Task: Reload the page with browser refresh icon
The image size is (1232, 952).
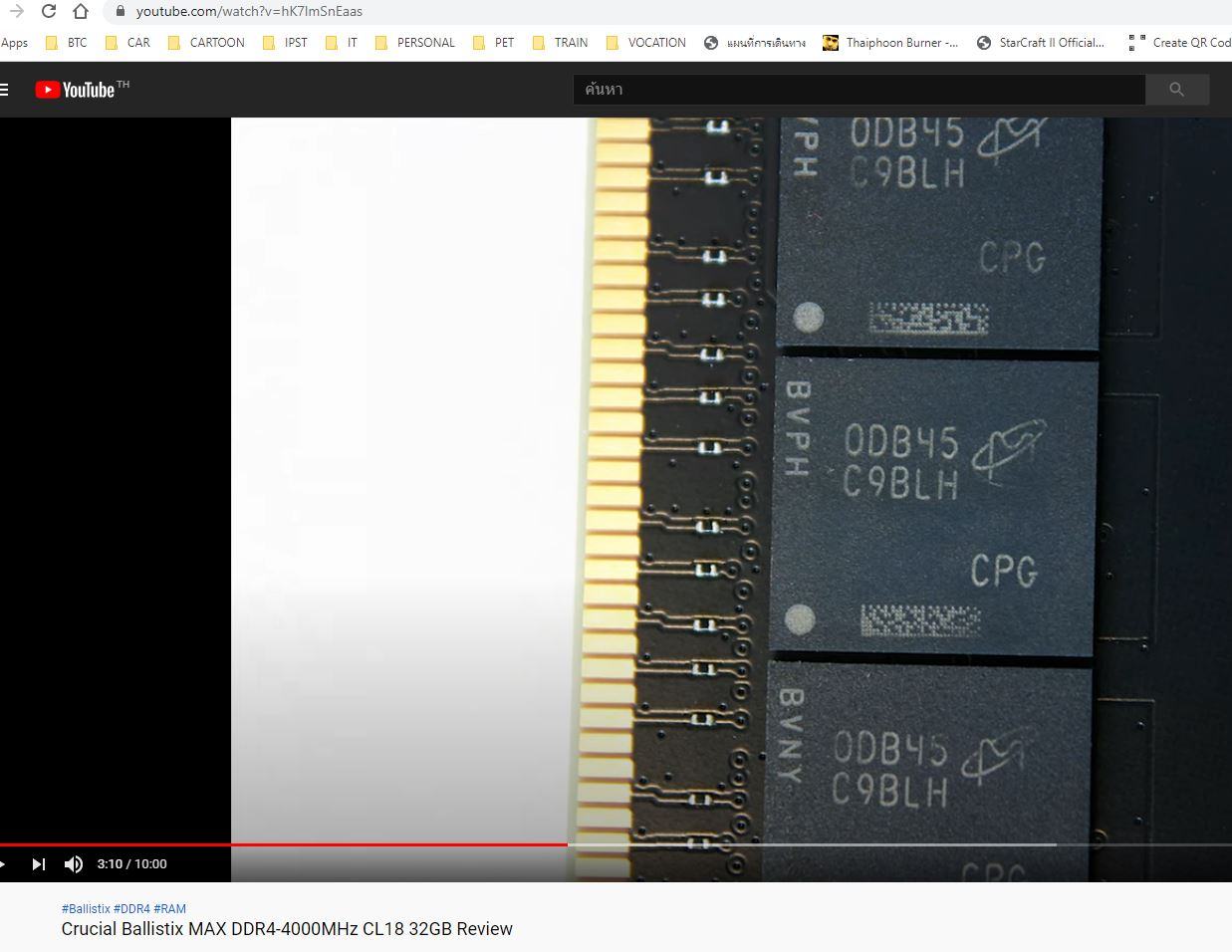Action: point(49,11)
